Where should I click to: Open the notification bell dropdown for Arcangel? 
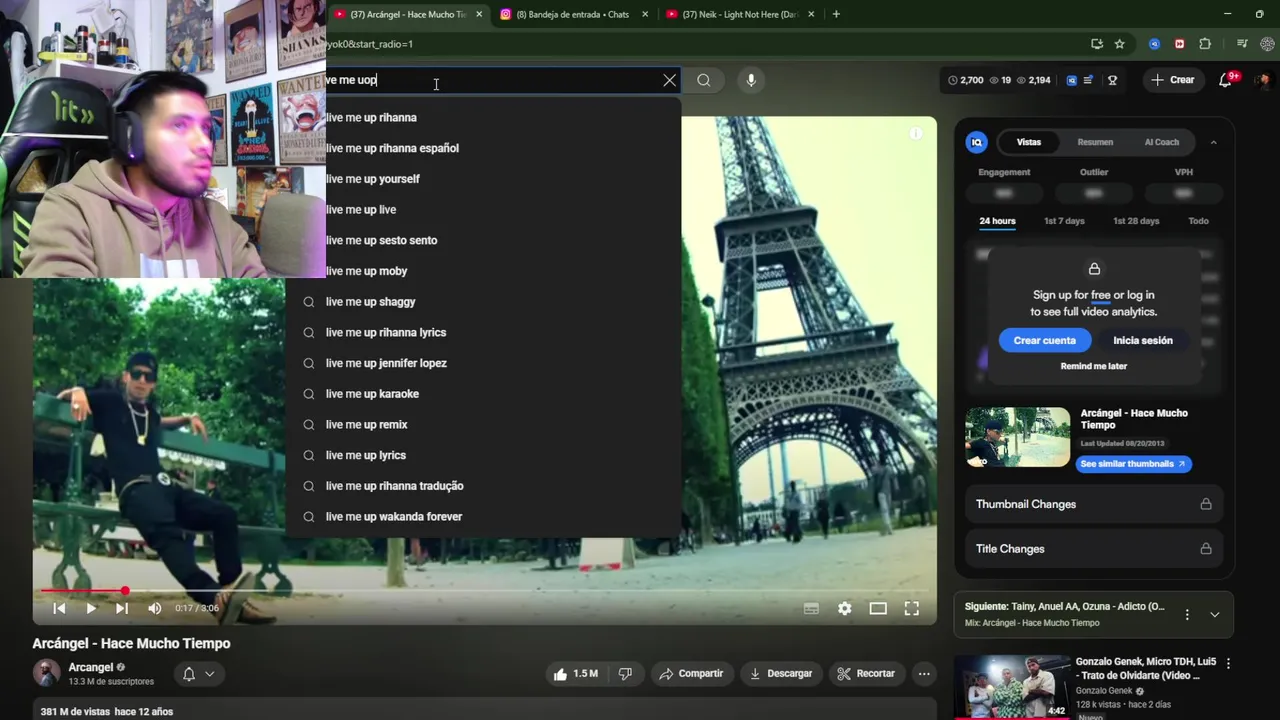coord(198,674)
